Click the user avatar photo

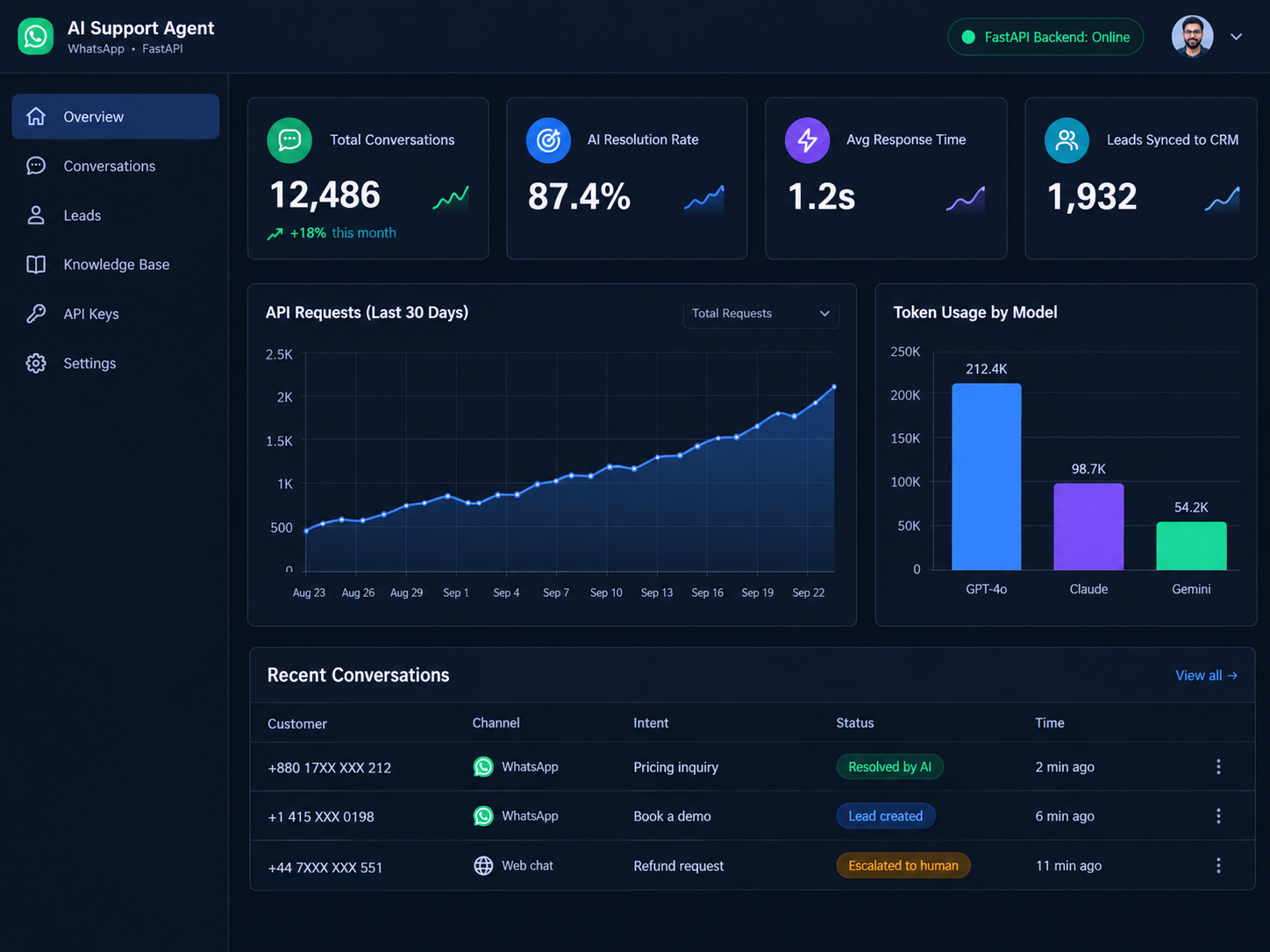point(1193,37)
